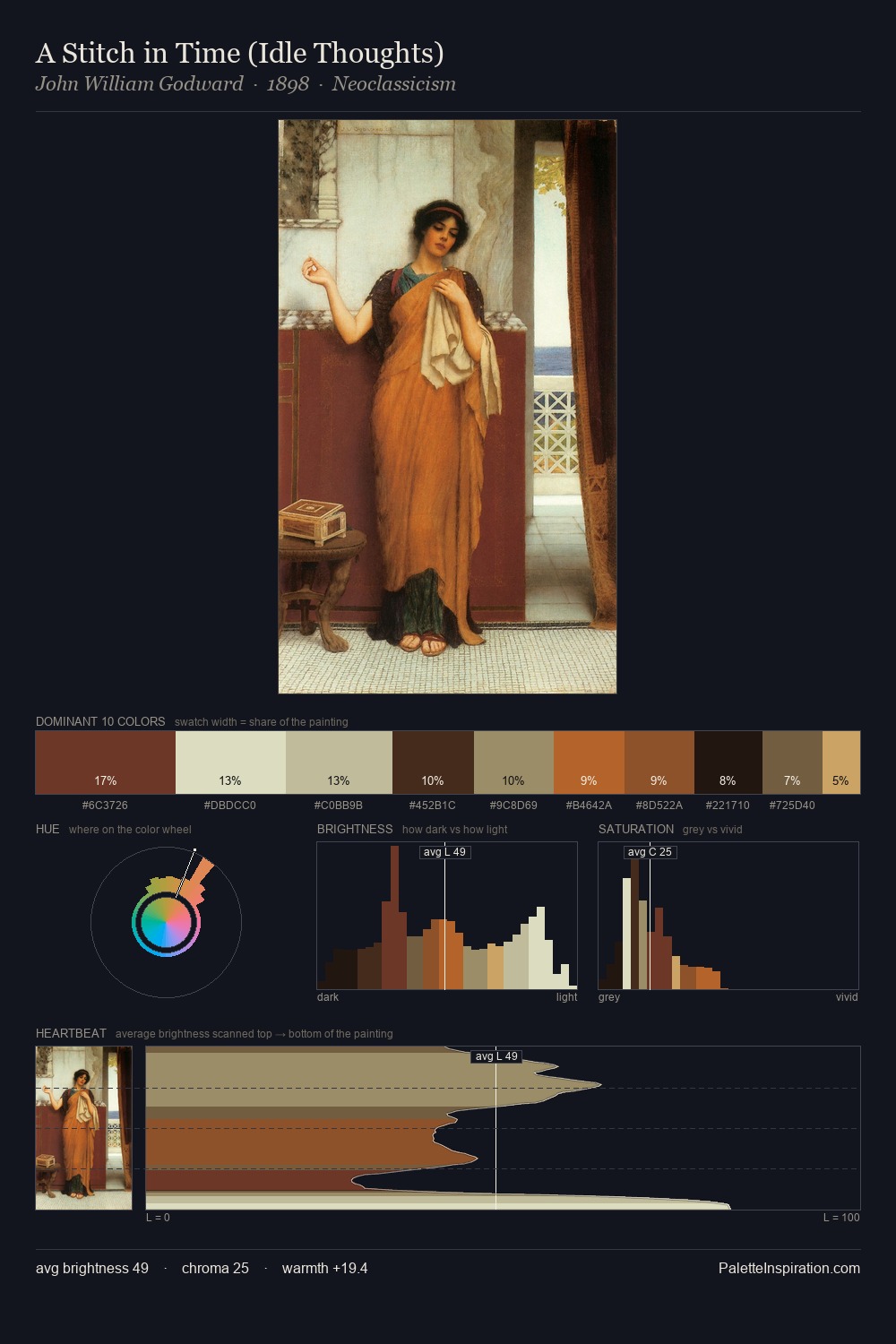Open the main painting image
The width and height of the screenshot is (896, 1344).
coord(447,407)
